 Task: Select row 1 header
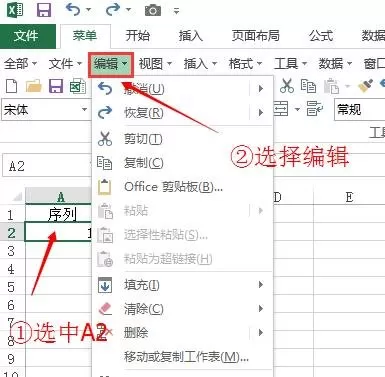tap(11, 215)
